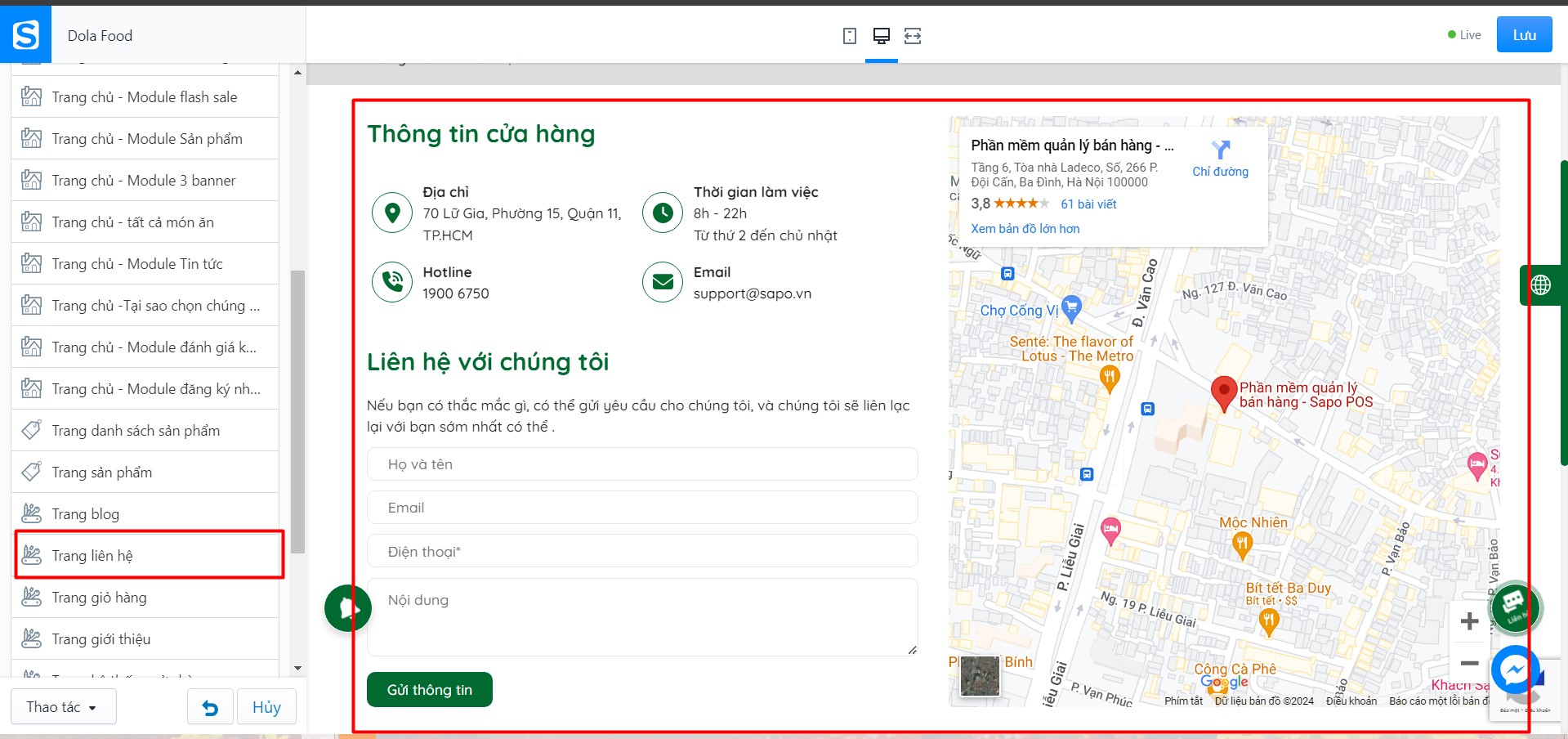The height and width of the screenshot is (739, 1568).
Task: Click the green globe language icon
Action: pos(1541,284)
